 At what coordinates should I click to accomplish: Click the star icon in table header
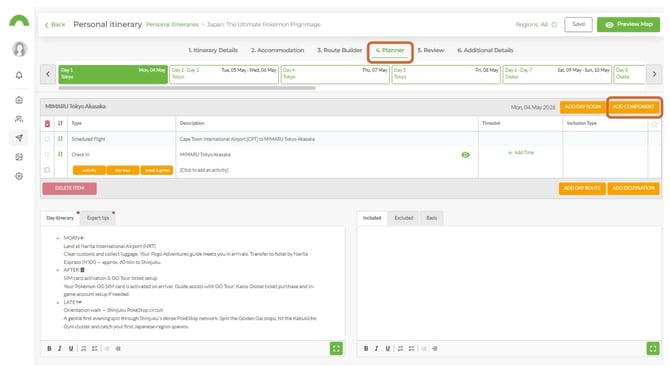point(654,124)
